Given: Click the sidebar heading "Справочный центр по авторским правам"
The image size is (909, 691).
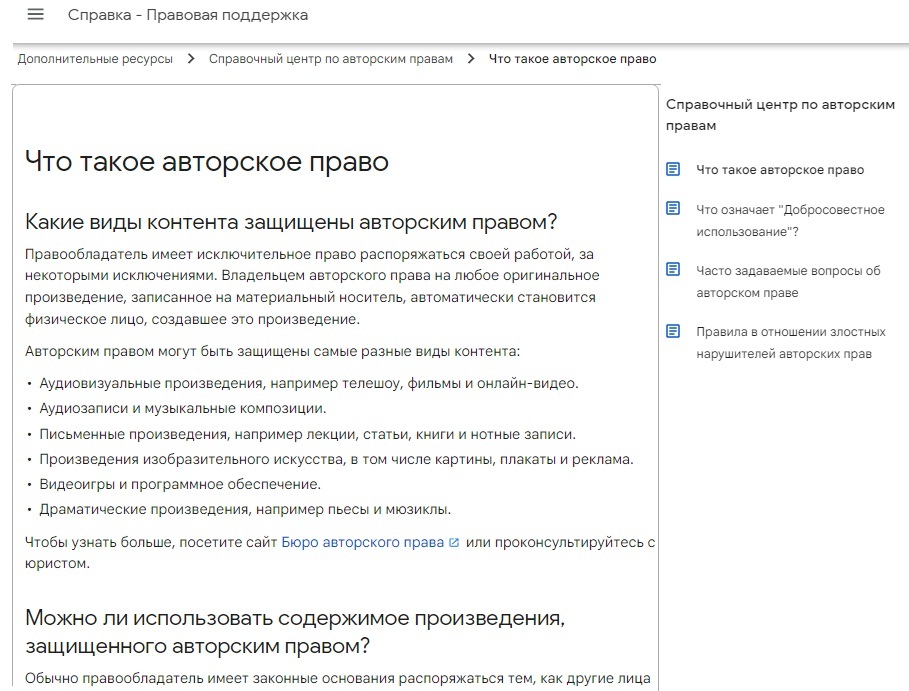Looking at the screenshot, I should (x=779, y=115).
